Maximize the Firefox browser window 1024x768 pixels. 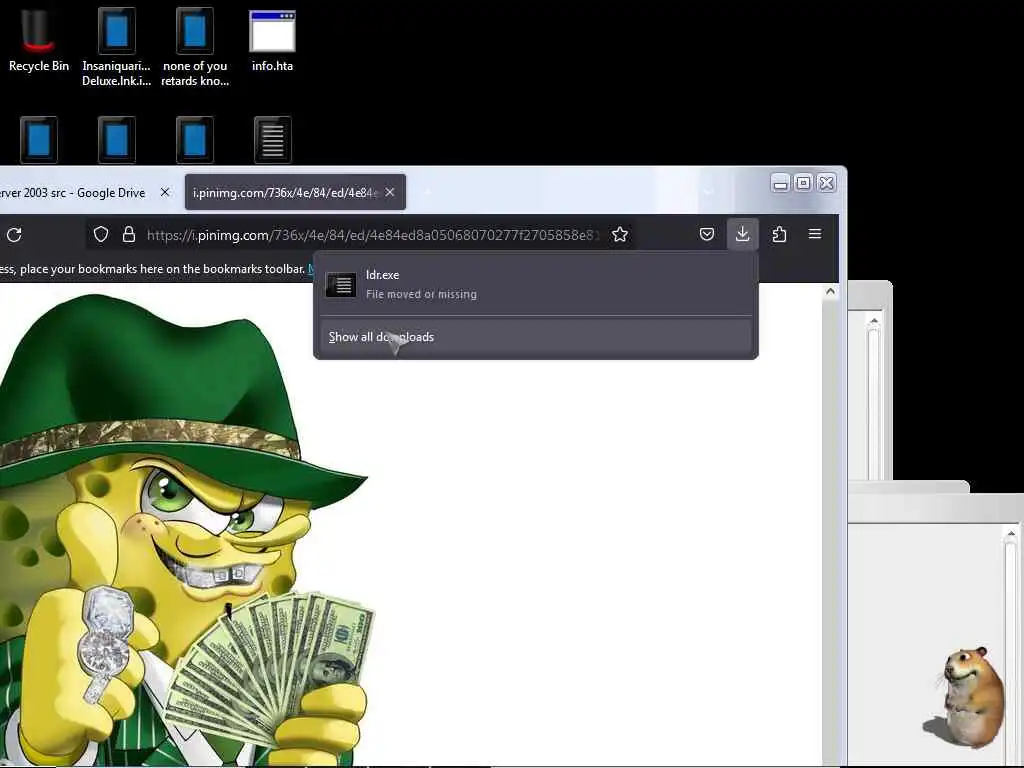[x=803, y=183]
